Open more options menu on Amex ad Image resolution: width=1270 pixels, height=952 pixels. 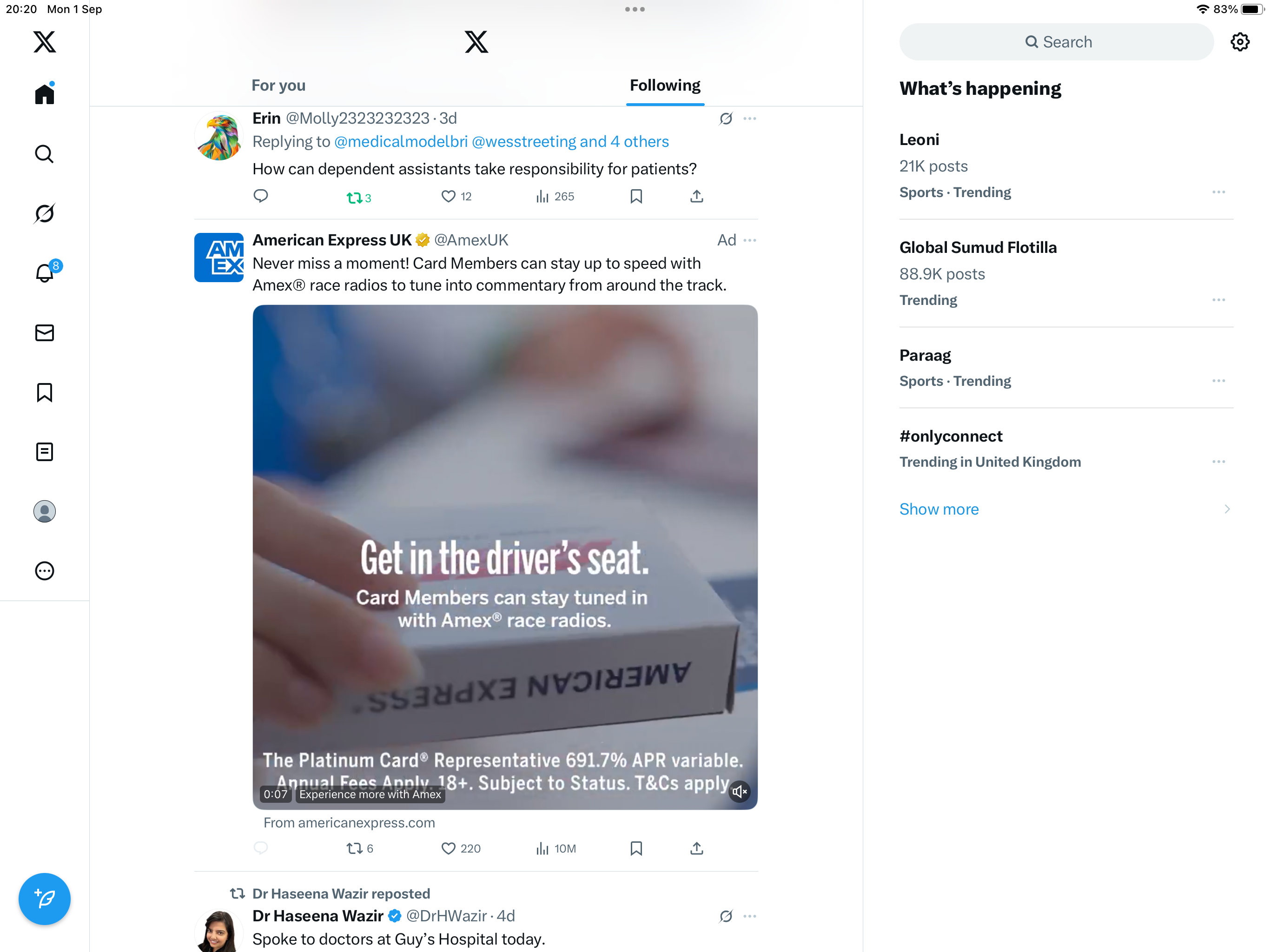coord(749,240)
